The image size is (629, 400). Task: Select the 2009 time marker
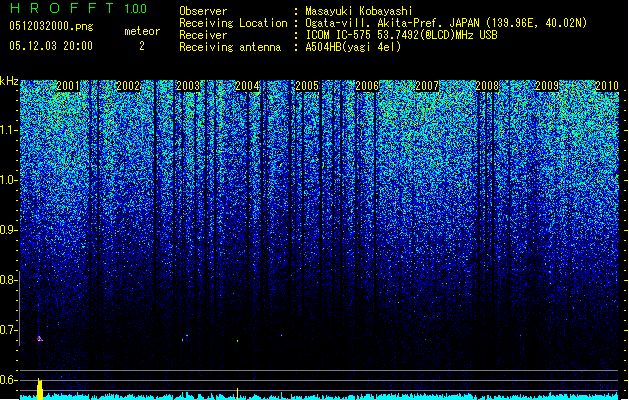click(547, 86)
